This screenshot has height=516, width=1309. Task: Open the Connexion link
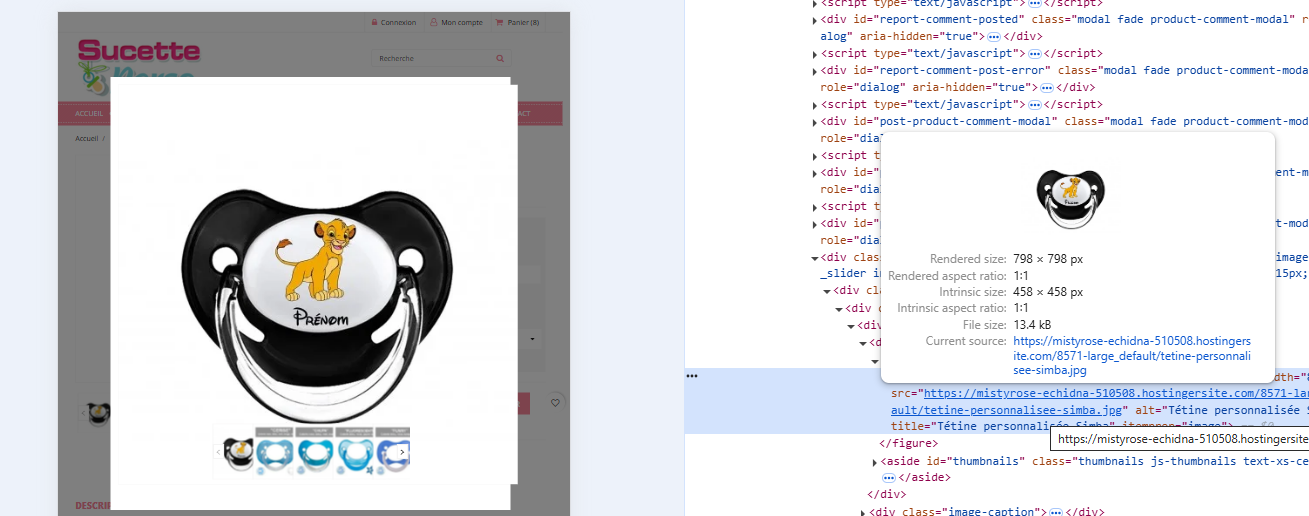[398, 22]
